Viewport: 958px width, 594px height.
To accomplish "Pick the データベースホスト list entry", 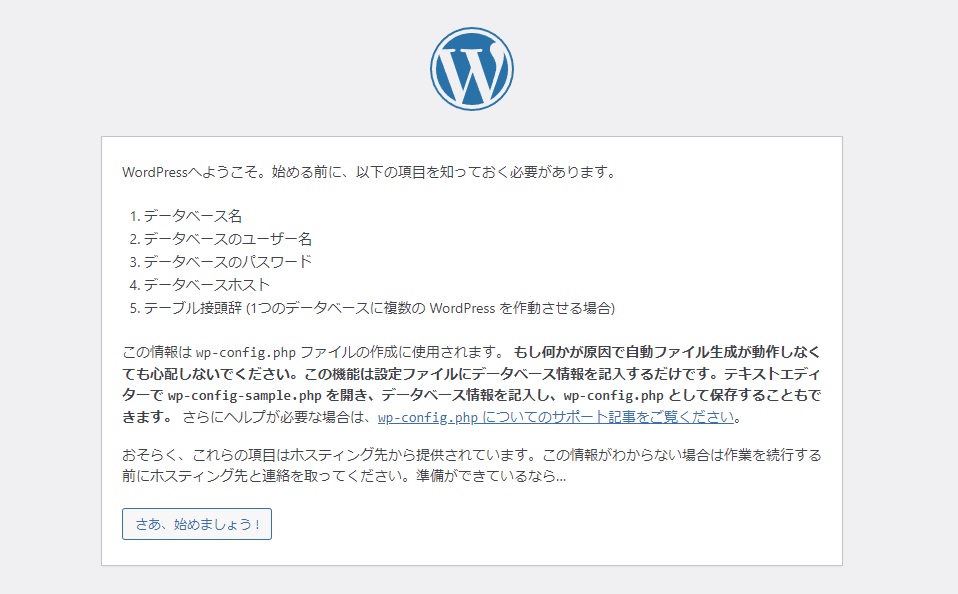I will (x=207, y=285).
